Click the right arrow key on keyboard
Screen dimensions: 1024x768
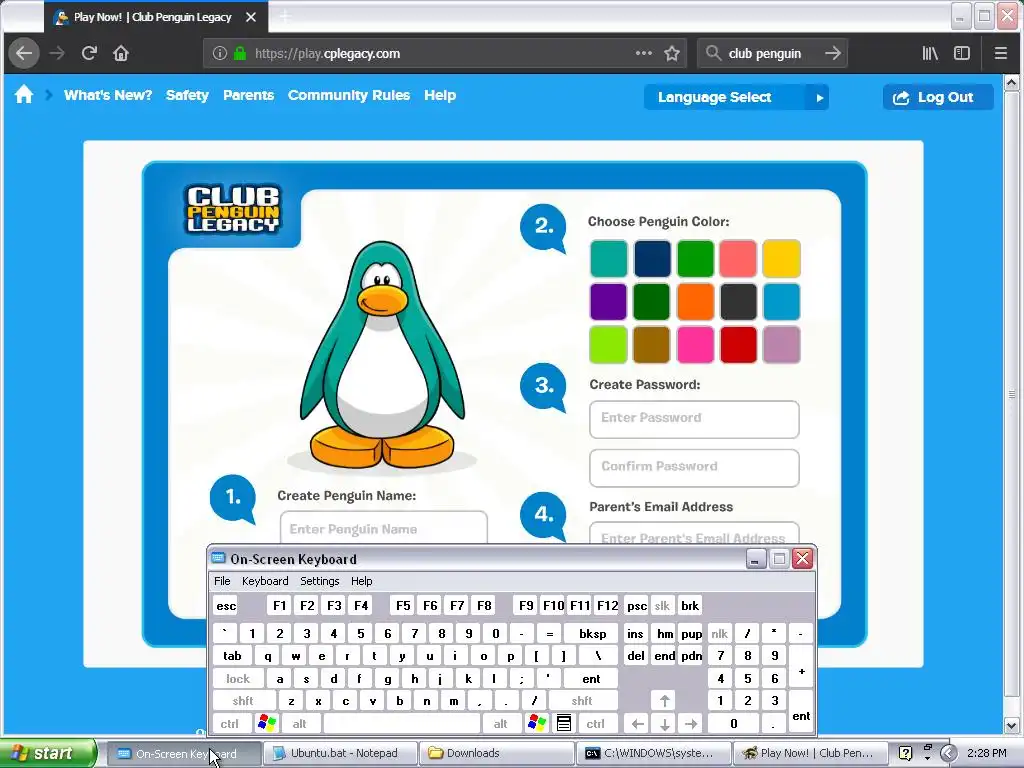point(691,724)
